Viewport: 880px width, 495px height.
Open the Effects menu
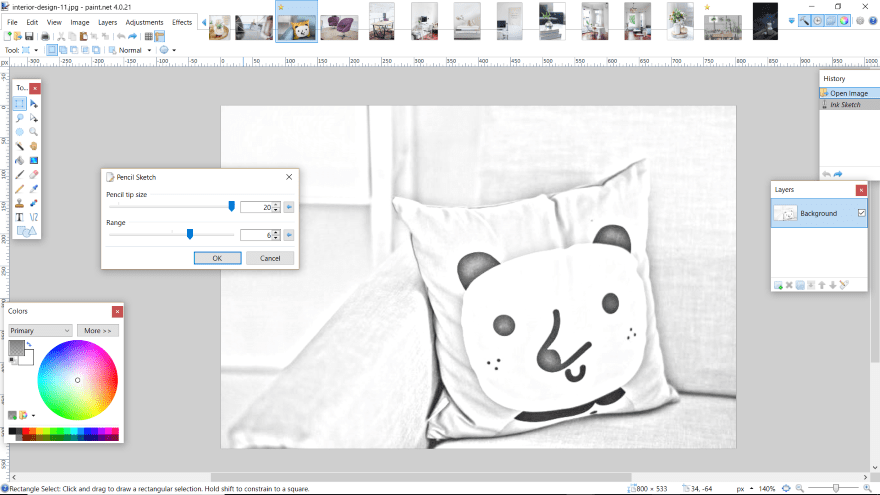[182, 22]
